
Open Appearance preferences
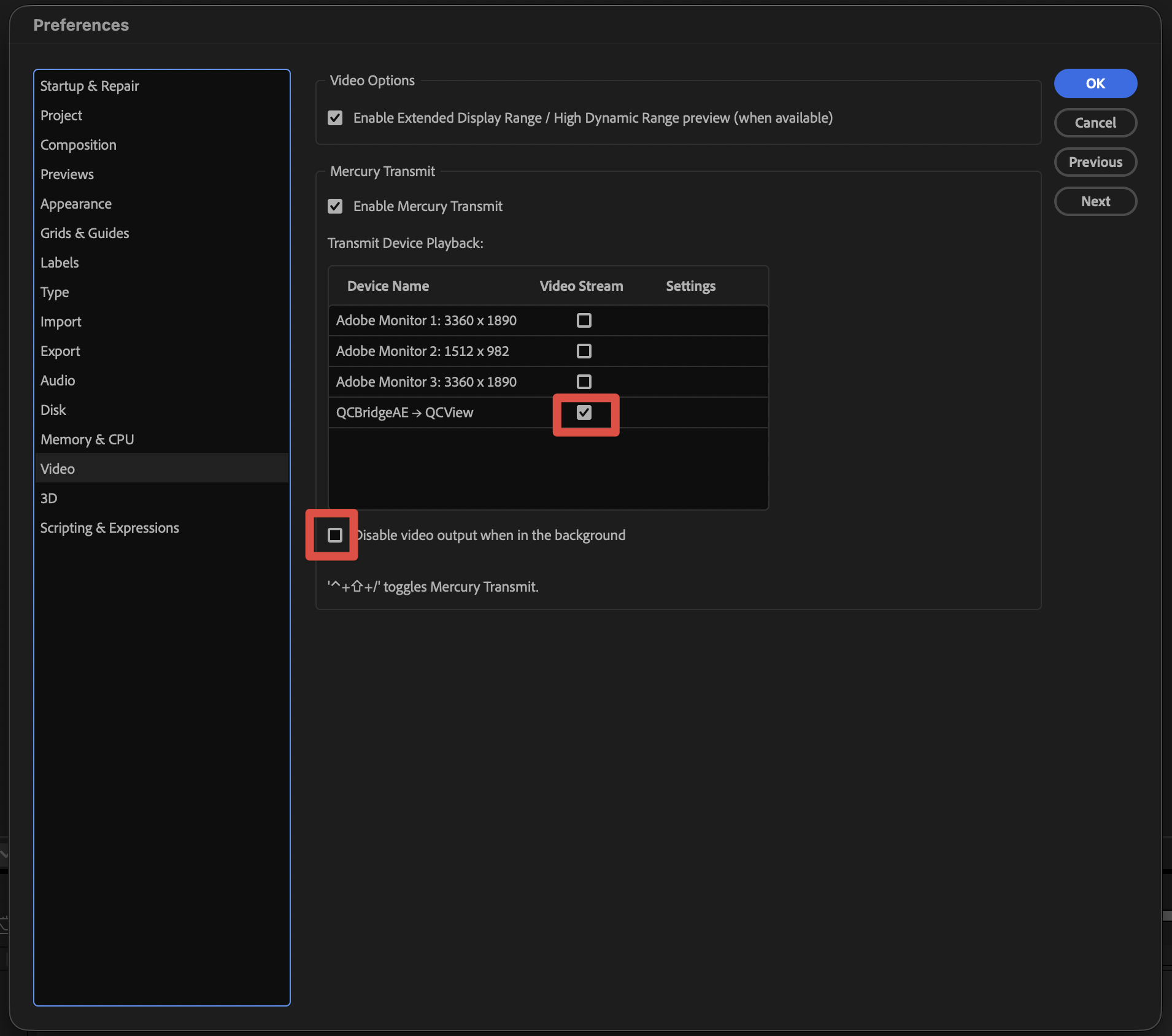coord(162,204)
